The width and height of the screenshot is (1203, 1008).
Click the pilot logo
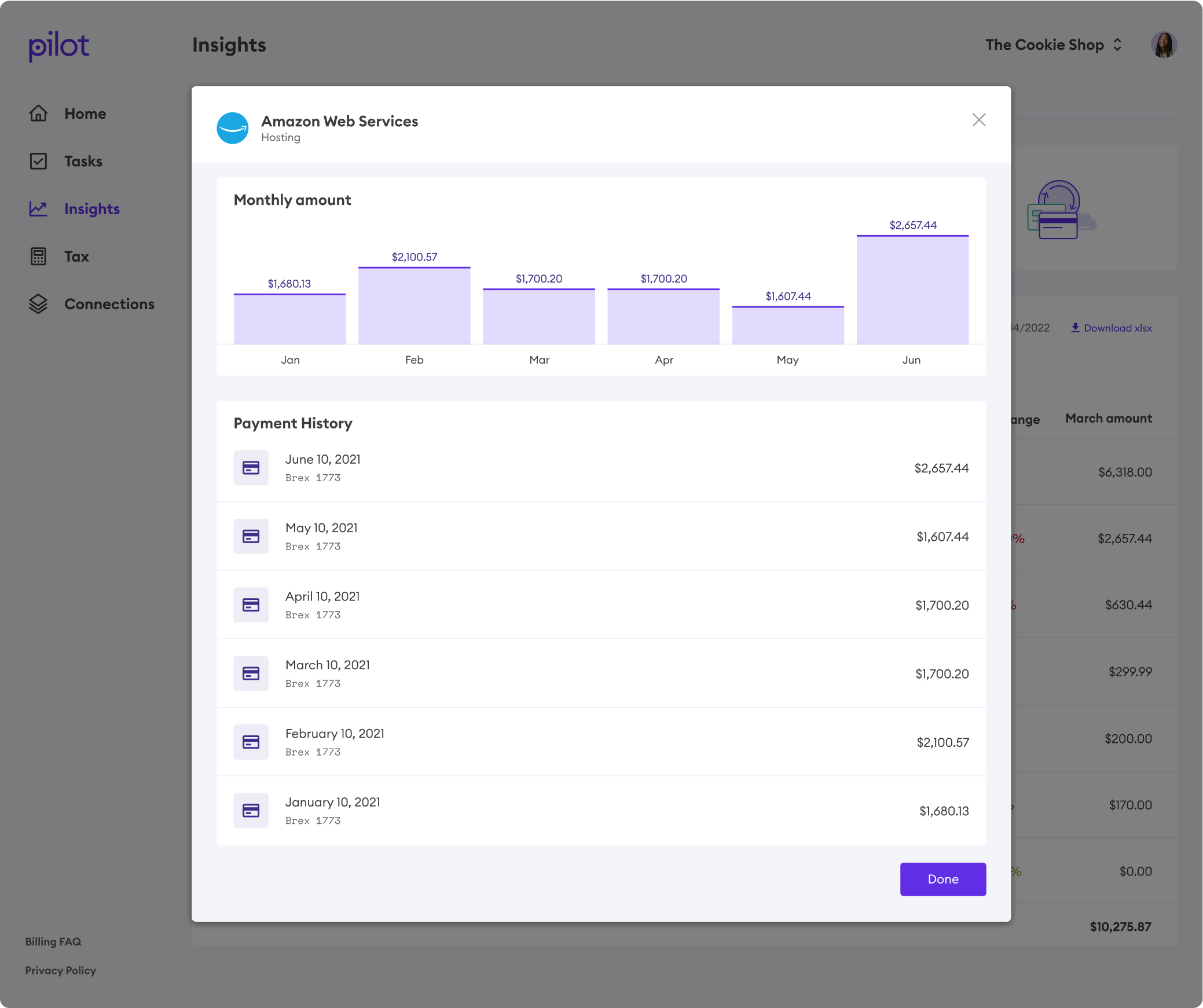59,46
